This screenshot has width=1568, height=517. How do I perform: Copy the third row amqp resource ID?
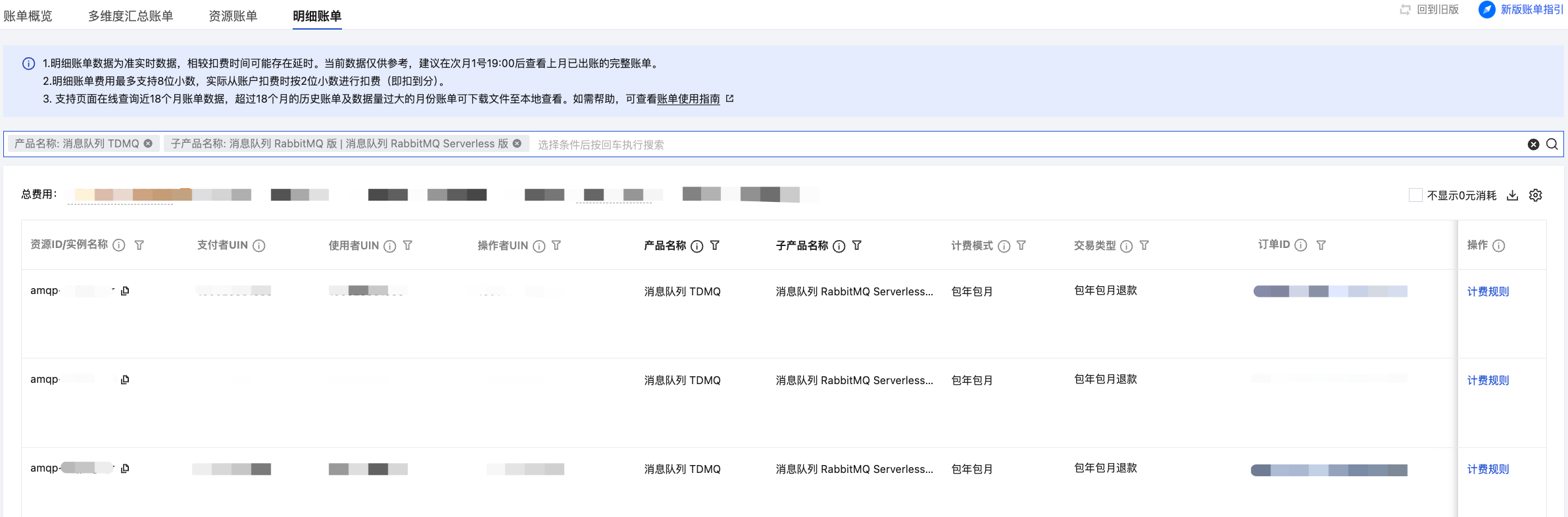coord(125,468)
